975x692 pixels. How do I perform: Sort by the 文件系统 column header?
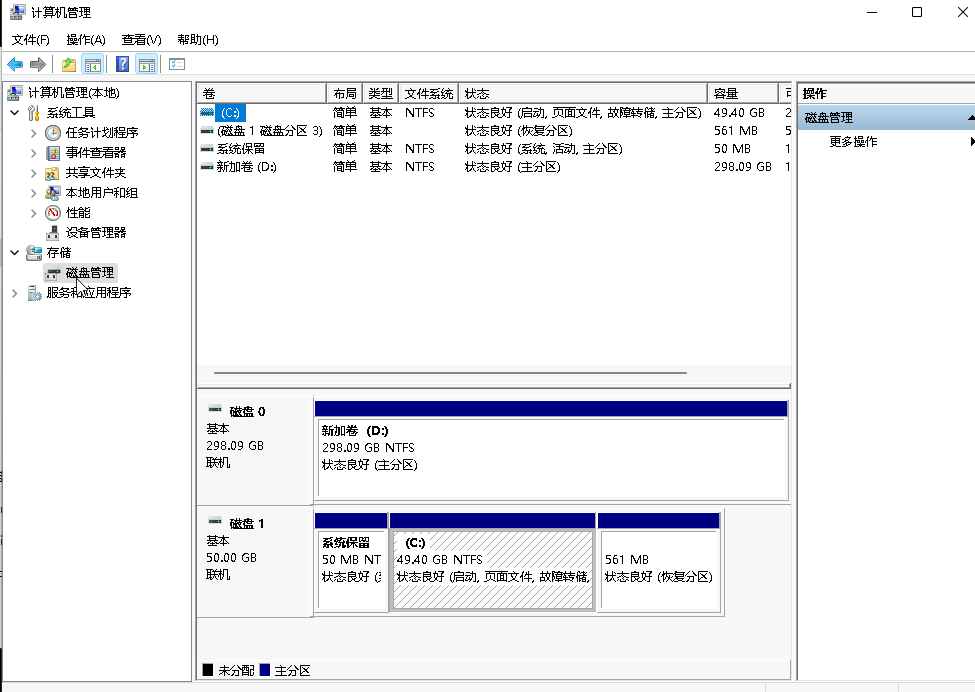tap(428, 93)
